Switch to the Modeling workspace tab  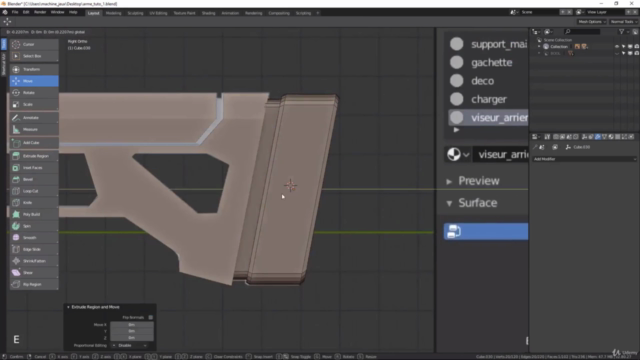click(113, 13)
